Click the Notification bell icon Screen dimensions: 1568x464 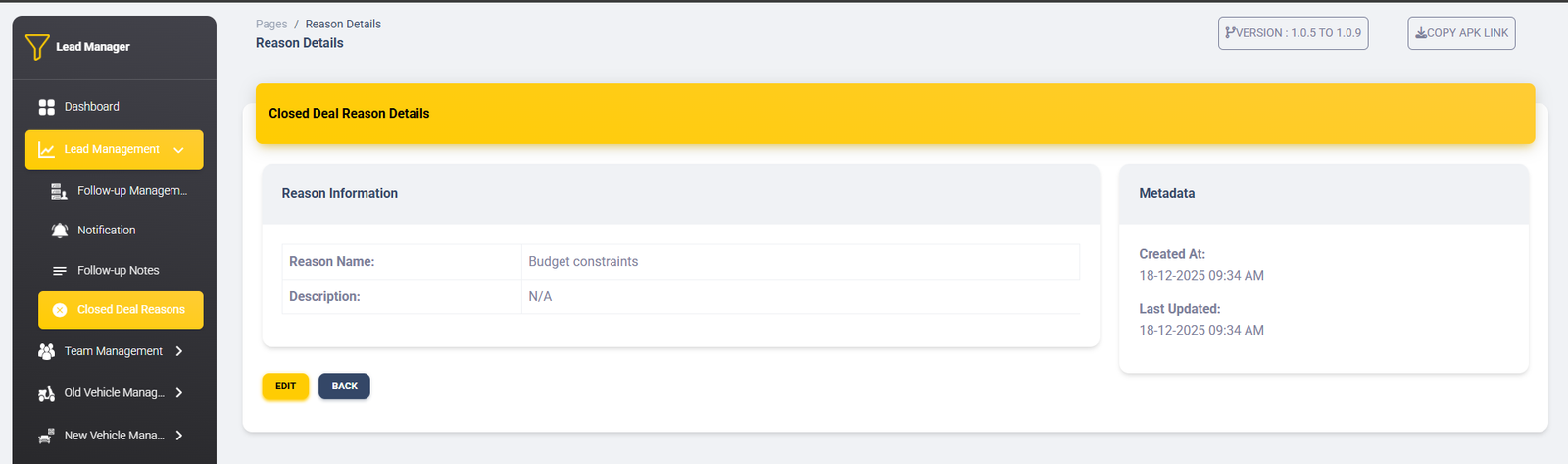pyautogui.click(x=59, y=231)
